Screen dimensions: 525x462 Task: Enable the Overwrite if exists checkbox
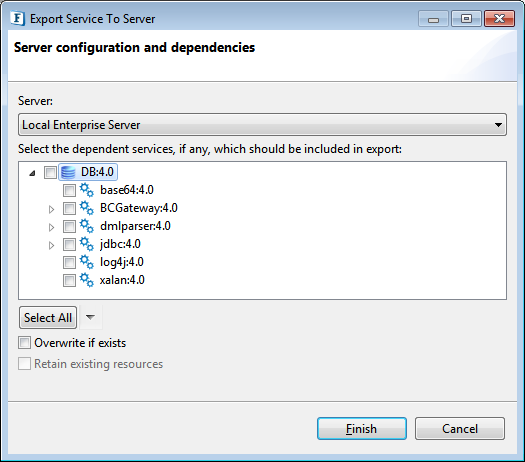click(24, 343)
